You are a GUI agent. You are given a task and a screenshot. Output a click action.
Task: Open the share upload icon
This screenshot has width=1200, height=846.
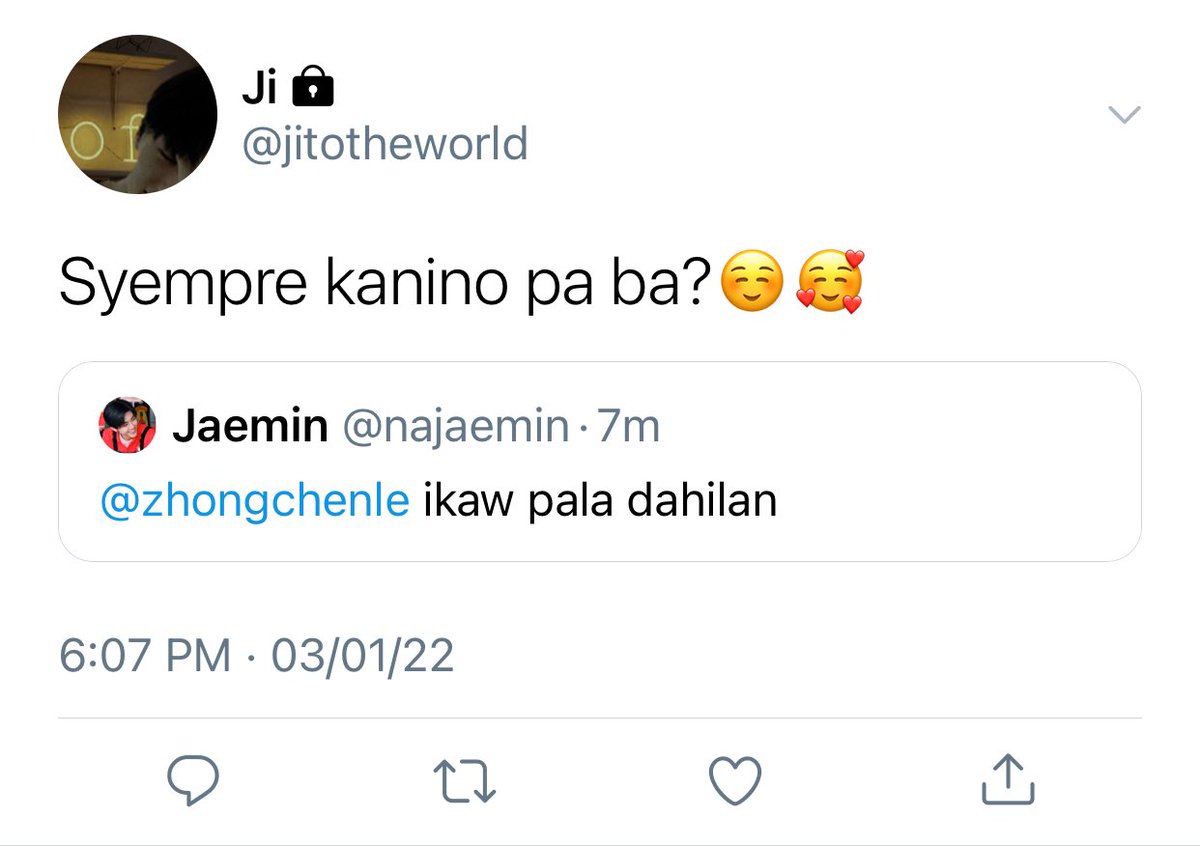tap(1007, 780)
